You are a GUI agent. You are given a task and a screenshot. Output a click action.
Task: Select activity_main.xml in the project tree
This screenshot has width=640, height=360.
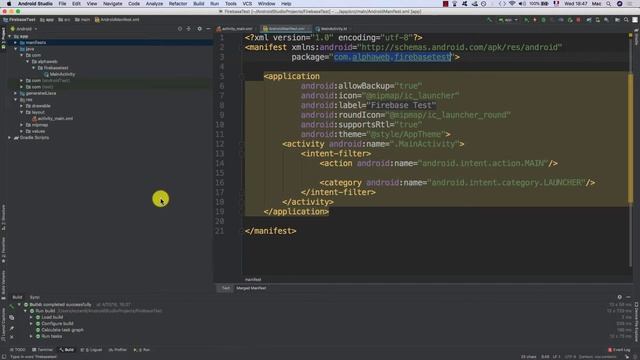coord(52,118)
